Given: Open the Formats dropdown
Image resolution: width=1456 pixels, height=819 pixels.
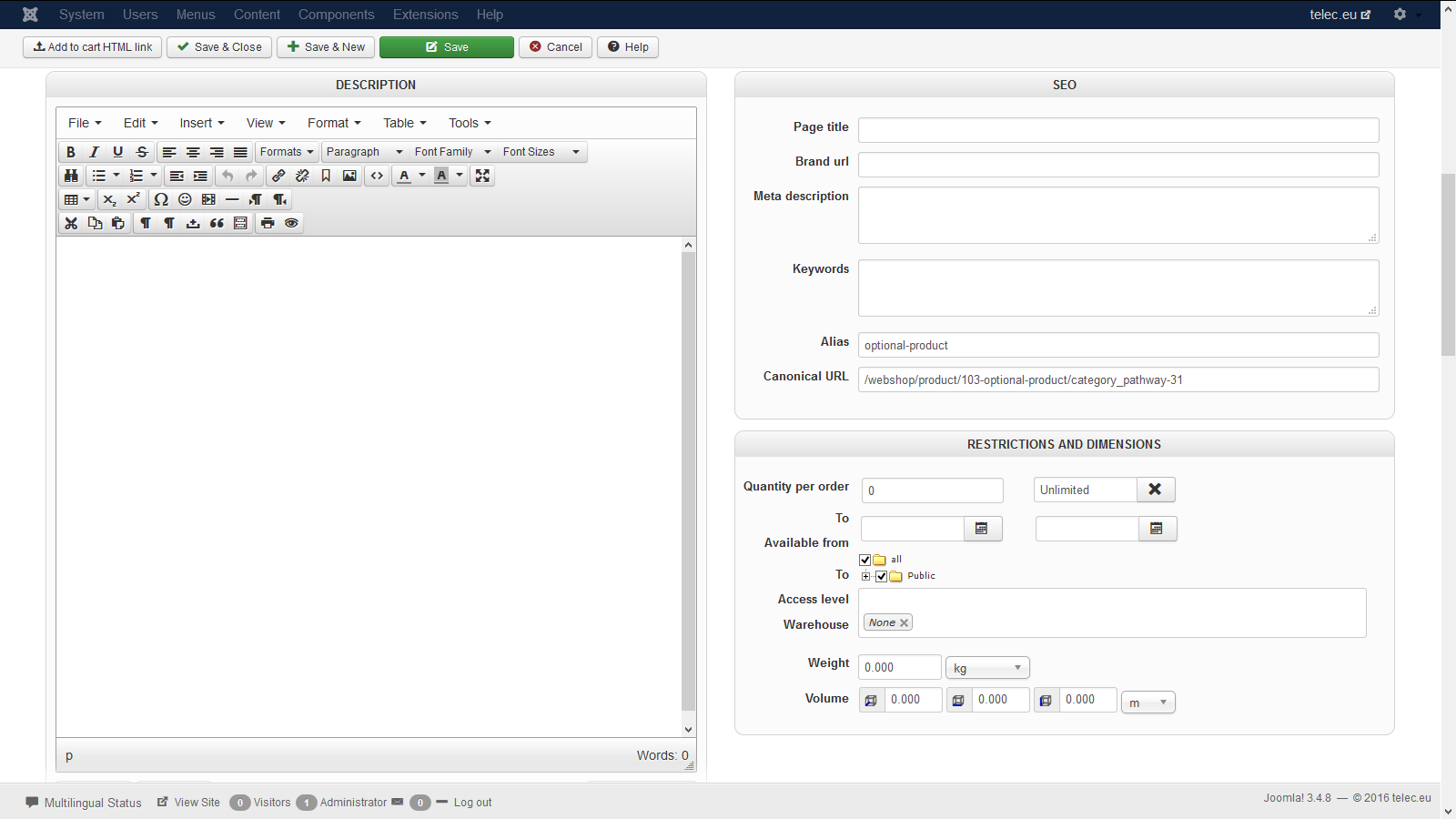Looking at the screenshot, I should click(x=287, y=152).
